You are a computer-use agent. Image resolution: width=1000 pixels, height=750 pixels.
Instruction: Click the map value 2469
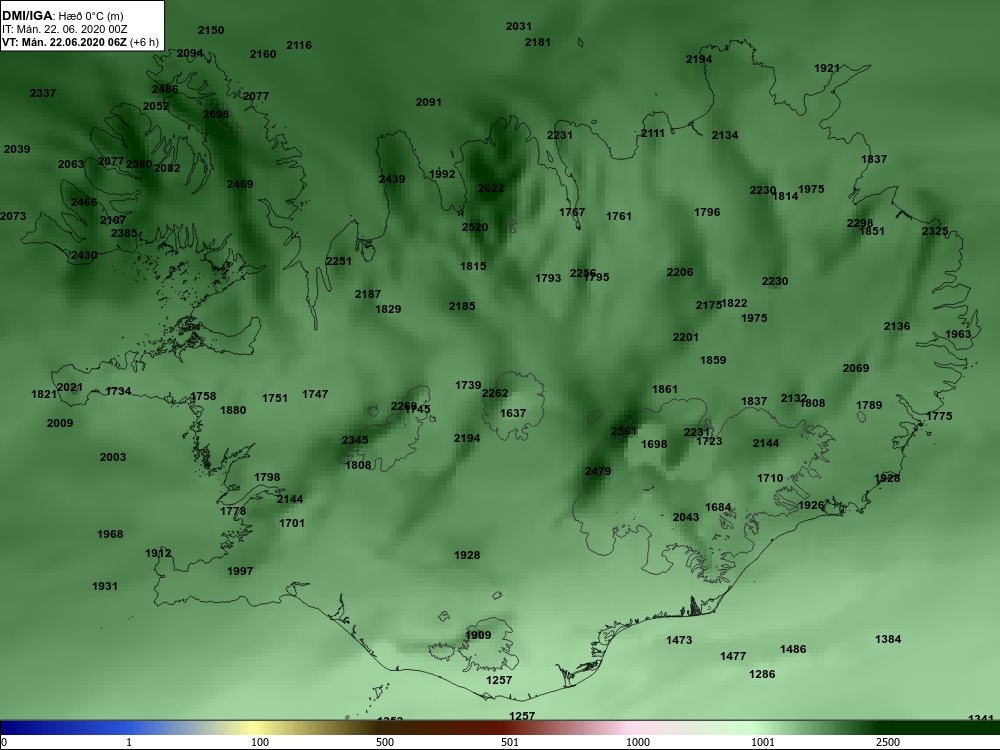pos(240,184)
